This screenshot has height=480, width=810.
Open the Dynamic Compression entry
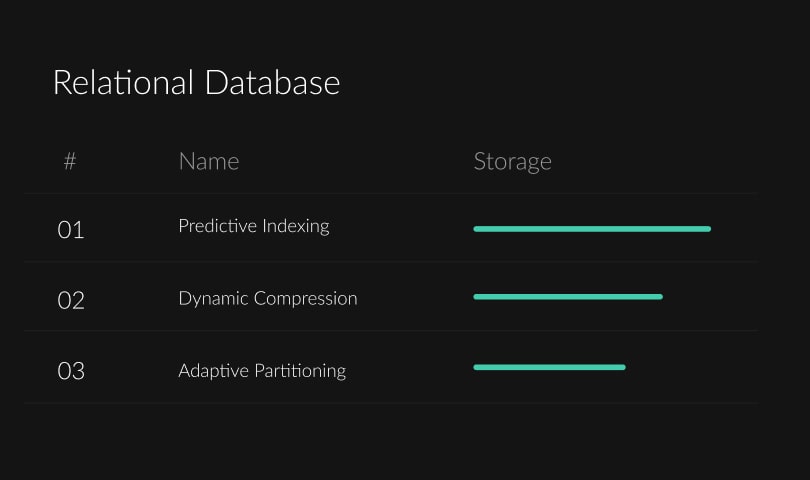click(267, 298)
